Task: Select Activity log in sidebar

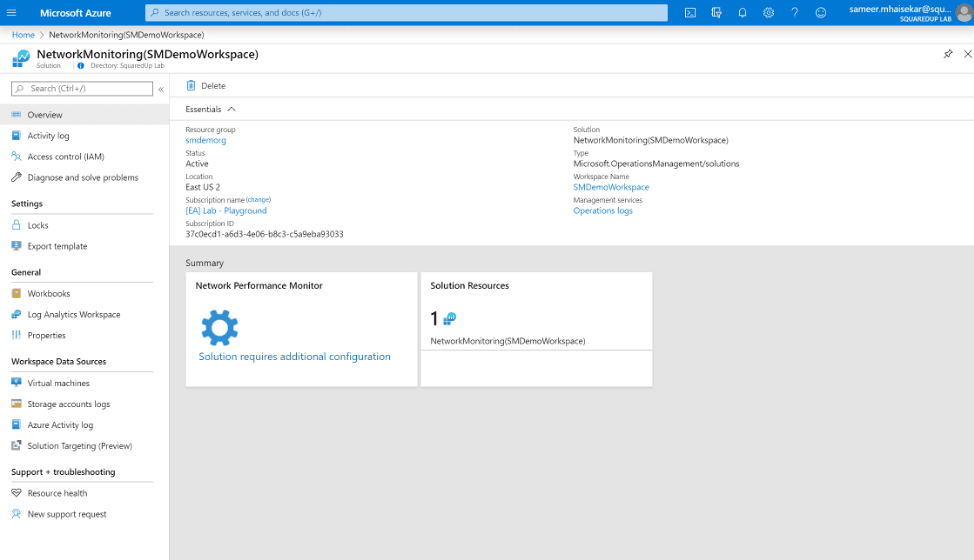Action: click(48, 136)
